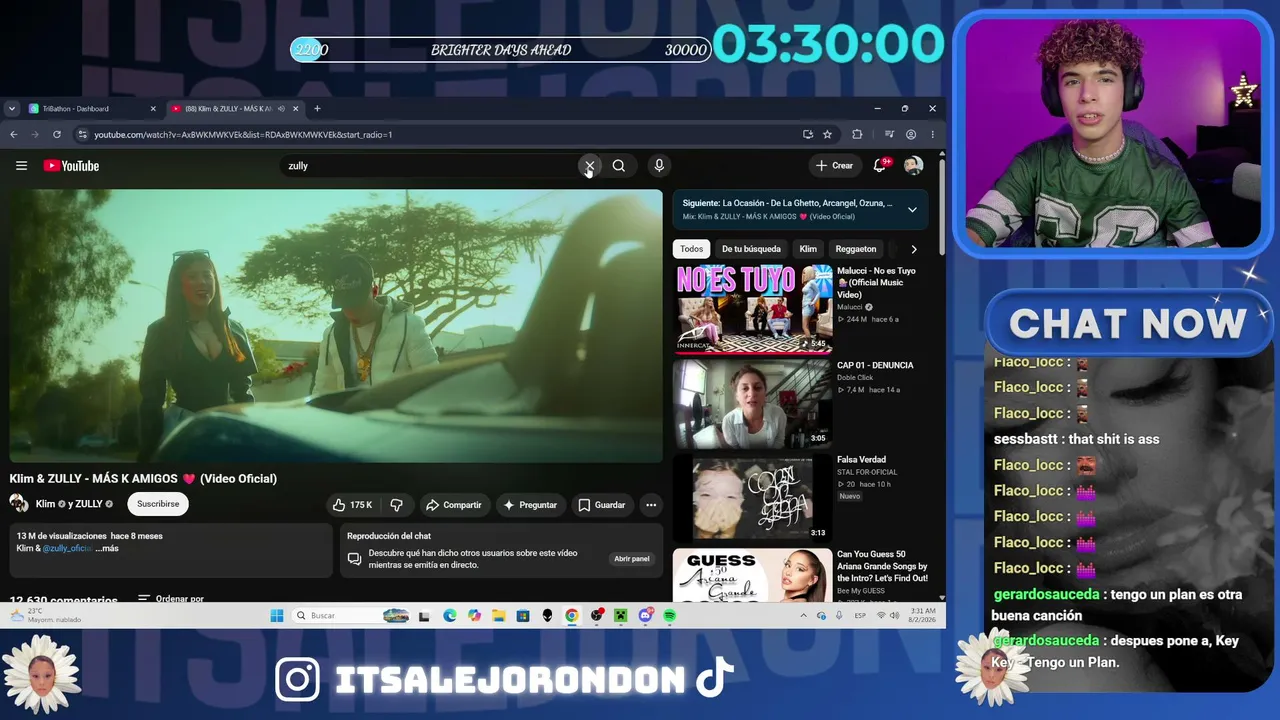This screenshot has width=1280, height=720.
Task: Open the Minecraft creeper taskbar icon
Action: tap(621, 615)
